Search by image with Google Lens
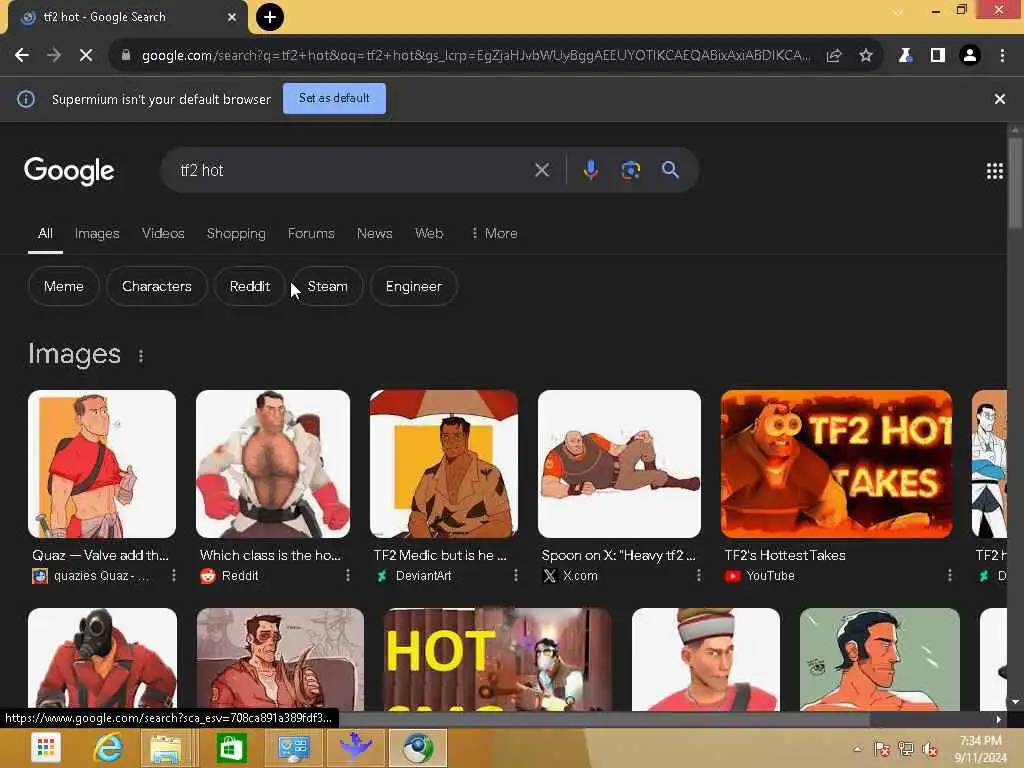 (630, 170)
